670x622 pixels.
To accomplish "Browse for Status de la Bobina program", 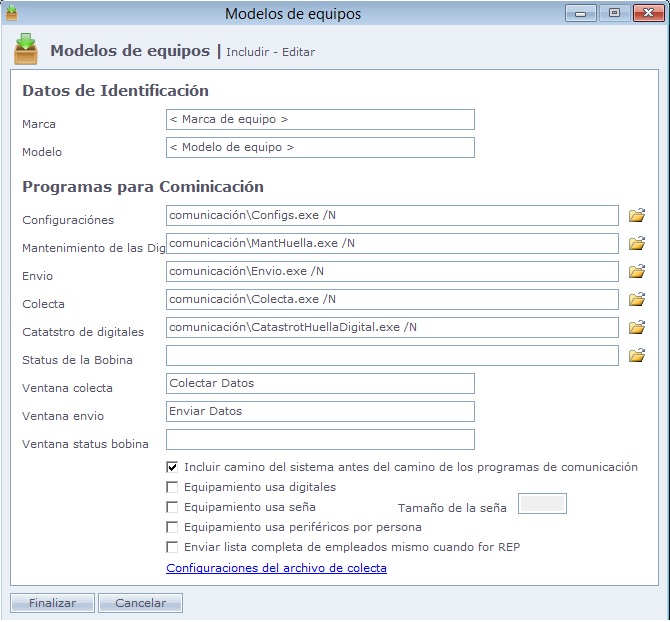I will point(636,355).
